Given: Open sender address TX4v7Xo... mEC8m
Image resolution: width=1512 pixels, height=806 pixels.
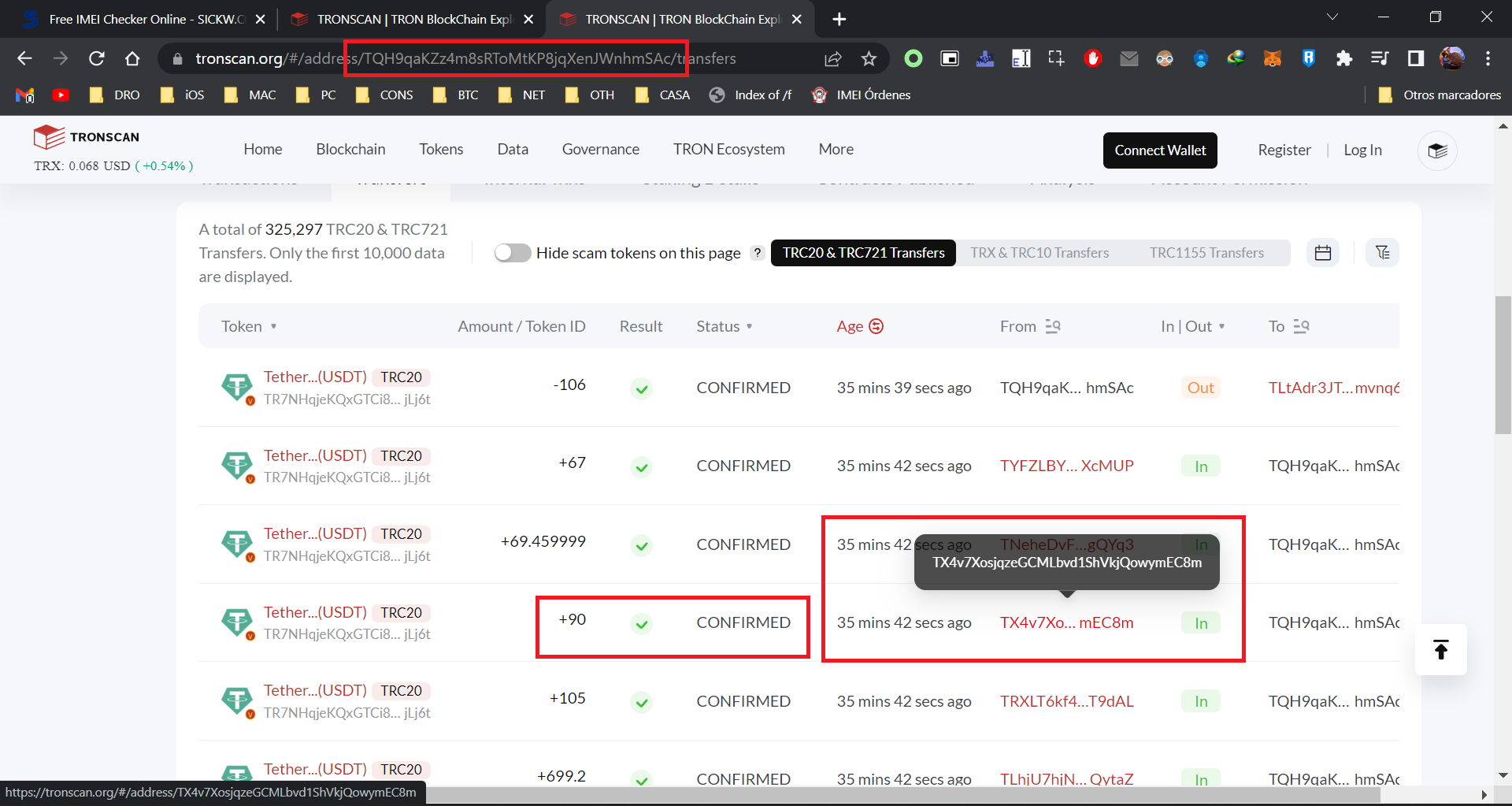Looking at the screenshot, I should [x=1066, y=623].
